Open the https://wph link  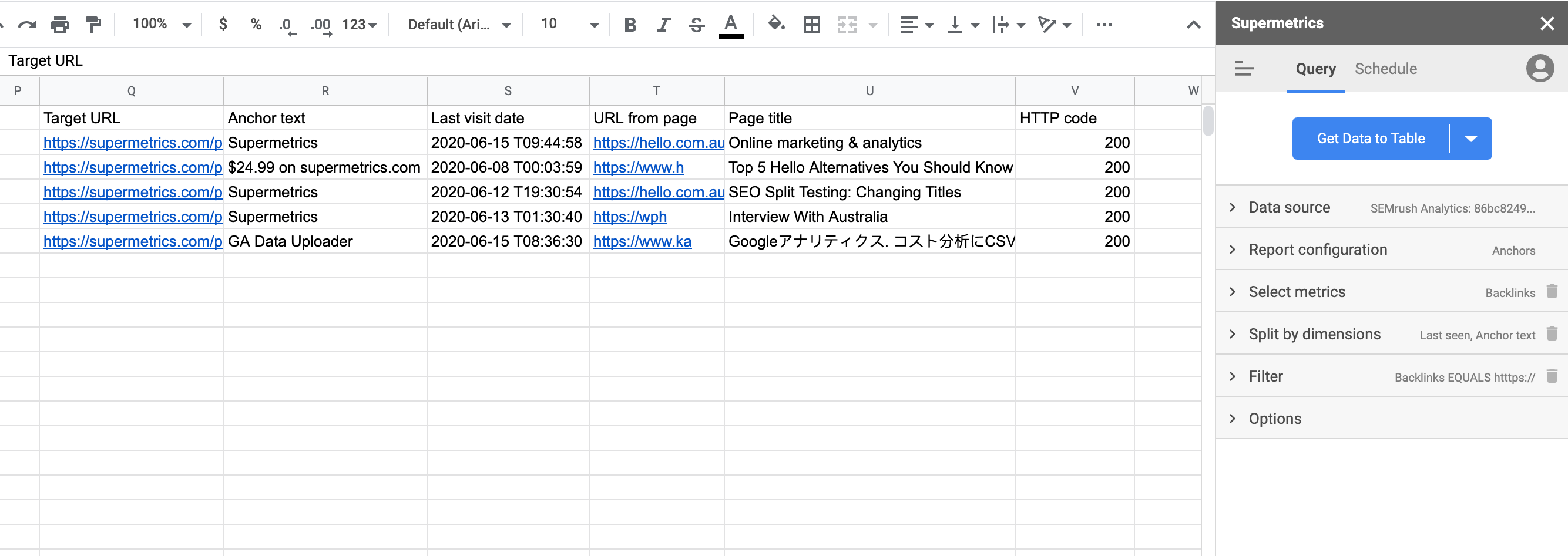point(630,217)
